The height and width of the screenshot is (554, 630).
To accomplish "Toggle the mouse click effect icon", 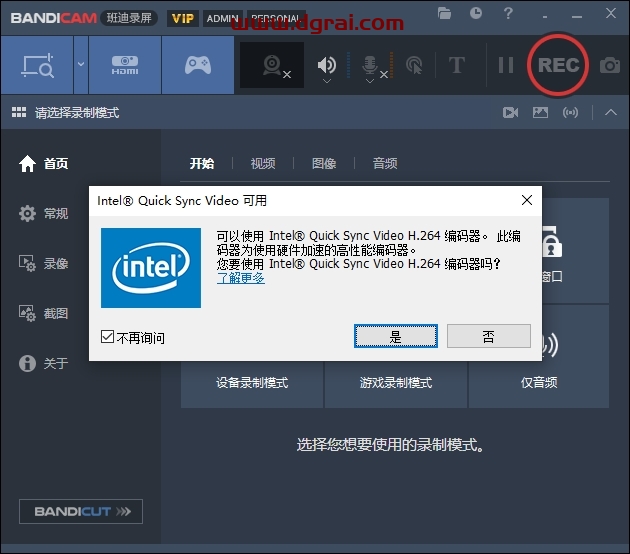I will click(x=414, y=65).
